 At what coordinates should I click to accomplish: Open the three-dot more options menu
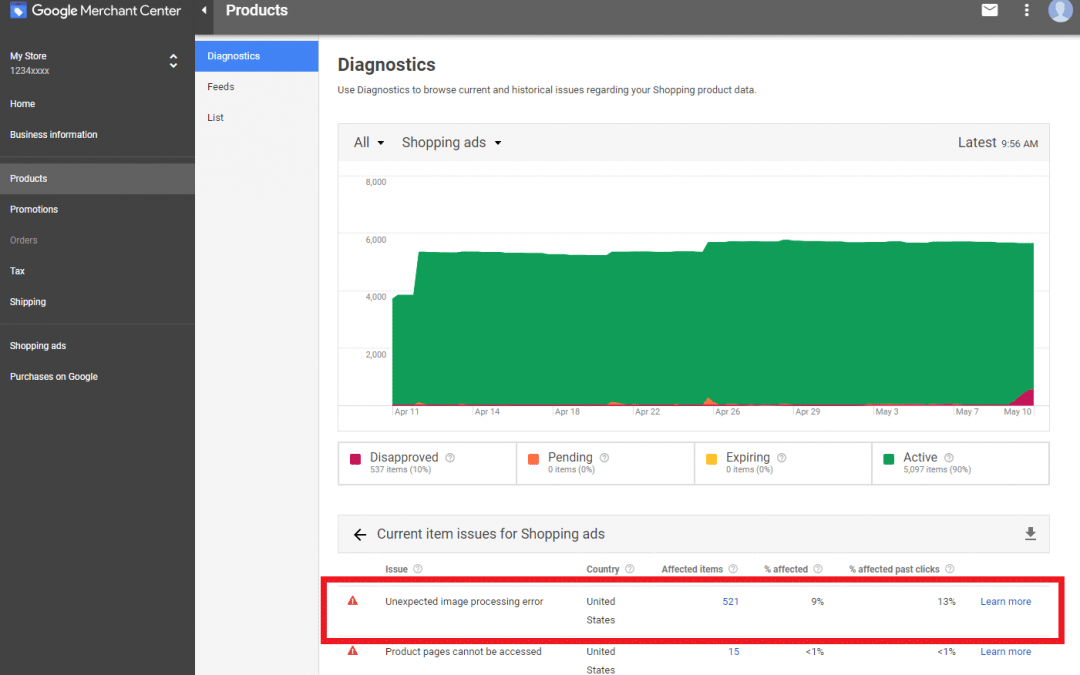coord(1026,10)
